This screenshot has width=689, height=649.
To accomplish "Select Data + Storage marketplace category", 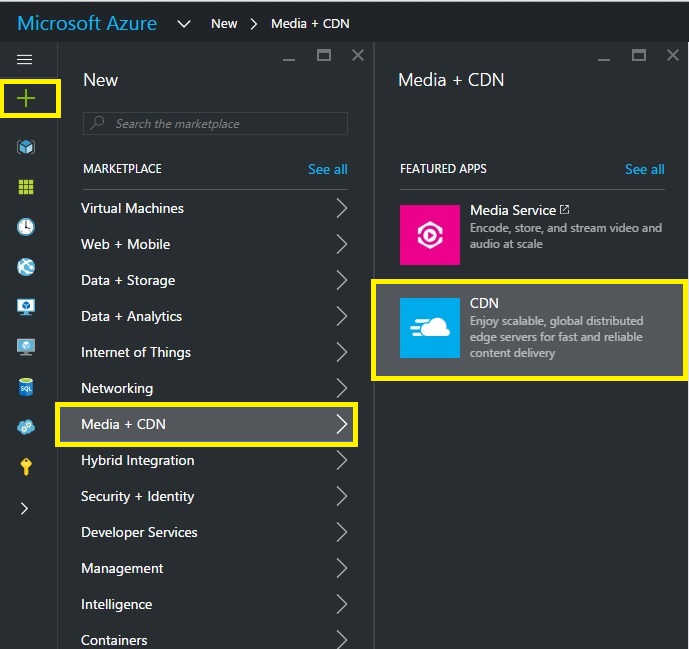I will click(x=128, y=280).
